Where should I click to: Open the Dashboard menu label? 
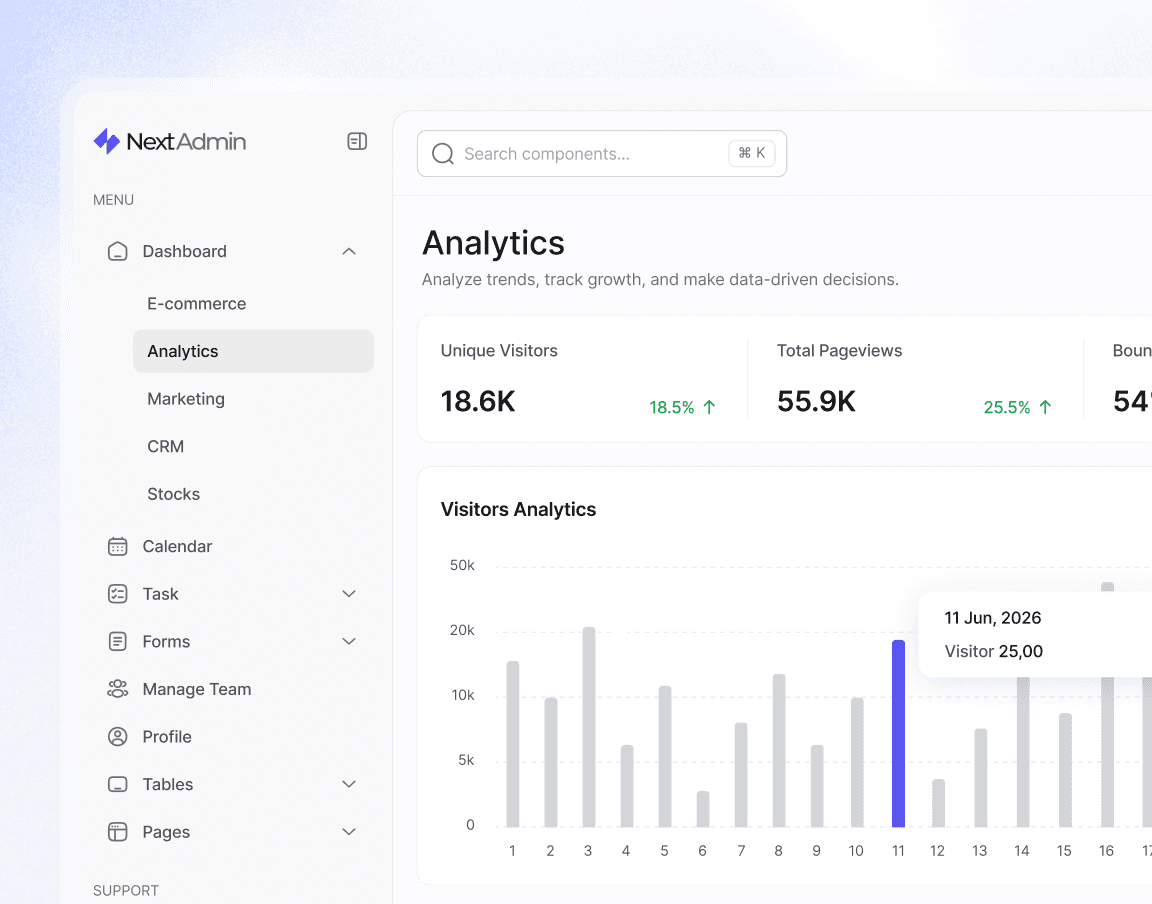pos(184,251)
